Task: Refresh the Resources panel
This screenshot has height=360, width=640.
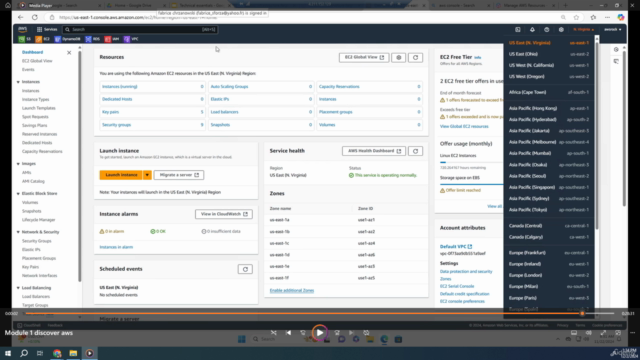Action: coord(416,58)
